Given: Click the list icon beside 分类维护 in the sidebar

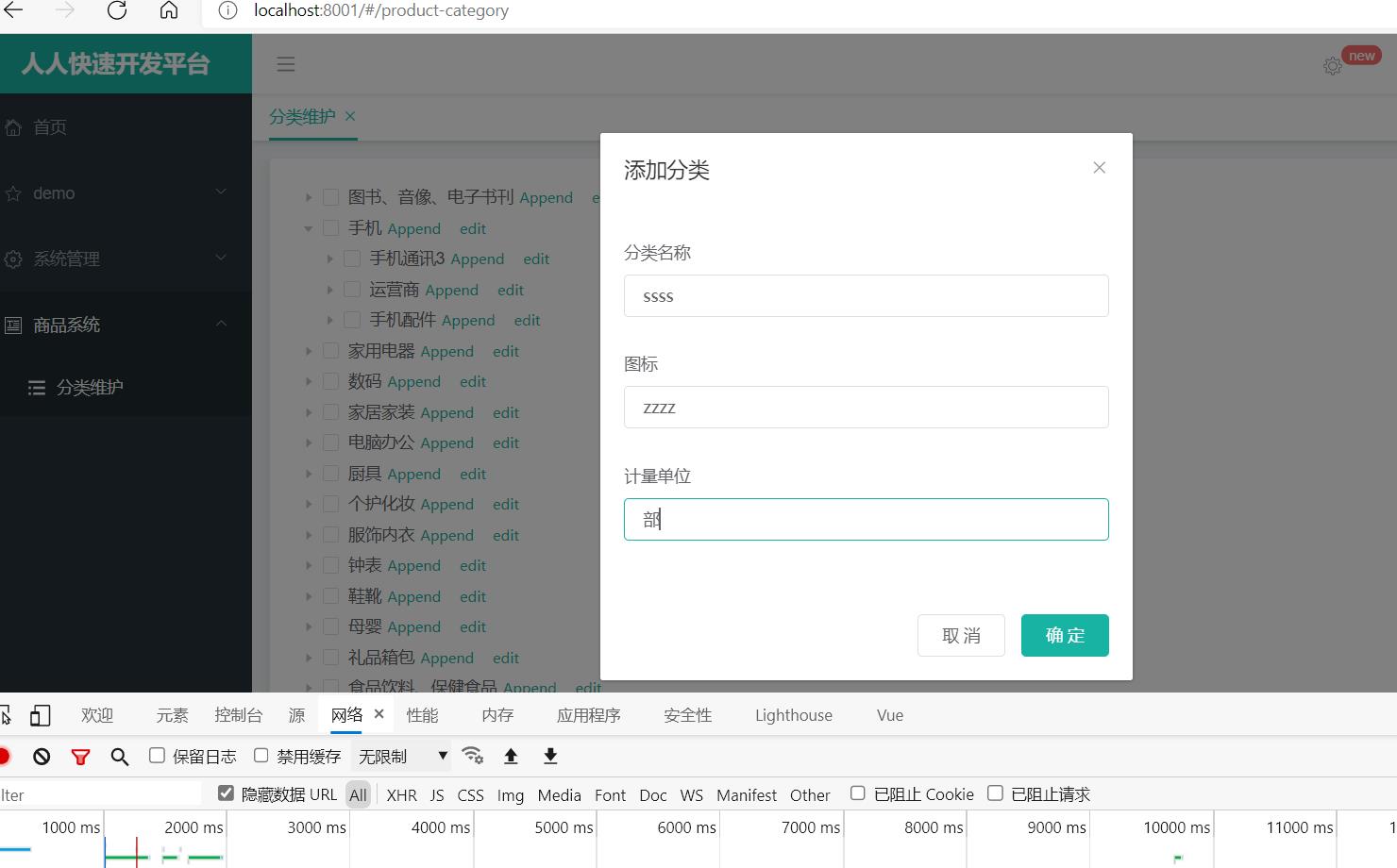Looking at the screenshot, I should [37, 388].
